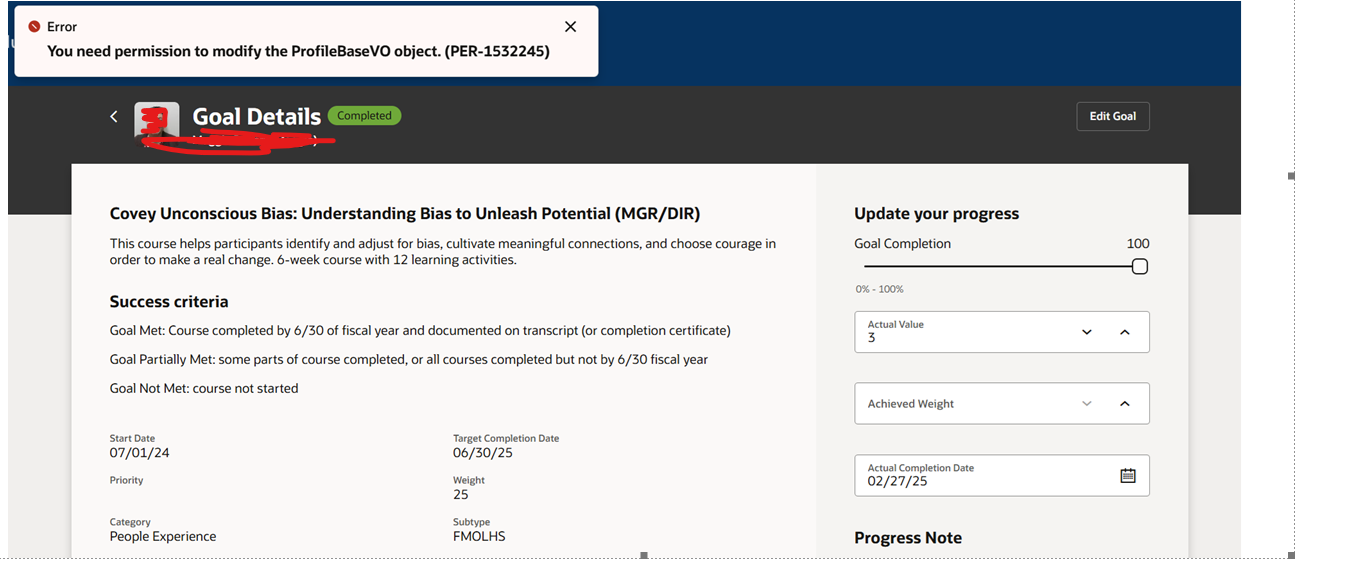This screenshot has height=565, width=1352.
Task: Click the PER-1532245 permission error message
Action: tap(298, 51)
